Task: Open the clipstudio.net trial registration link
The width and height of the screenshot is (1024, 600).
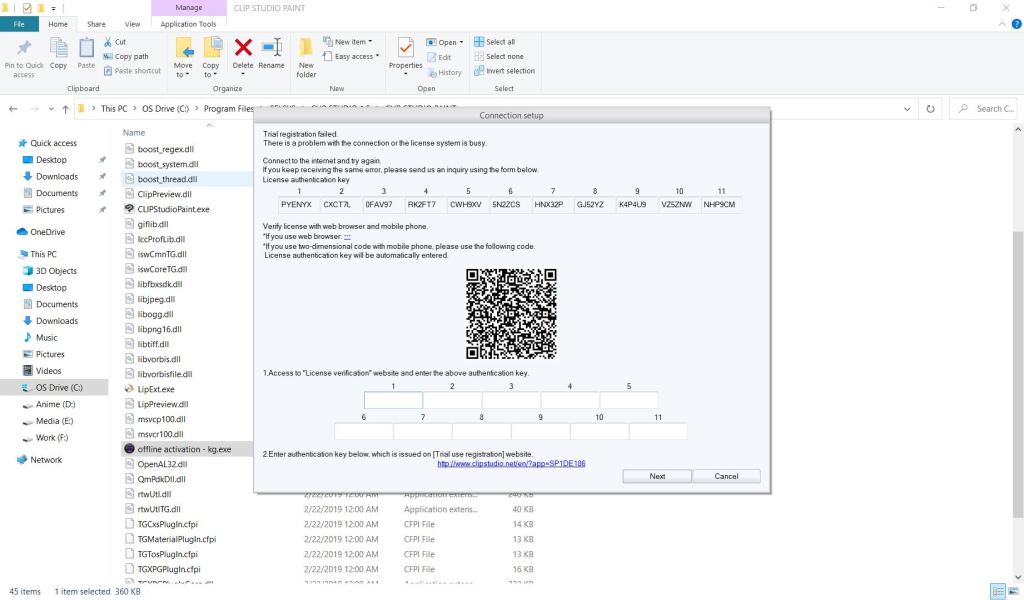Action: click(x=511, y=464)
